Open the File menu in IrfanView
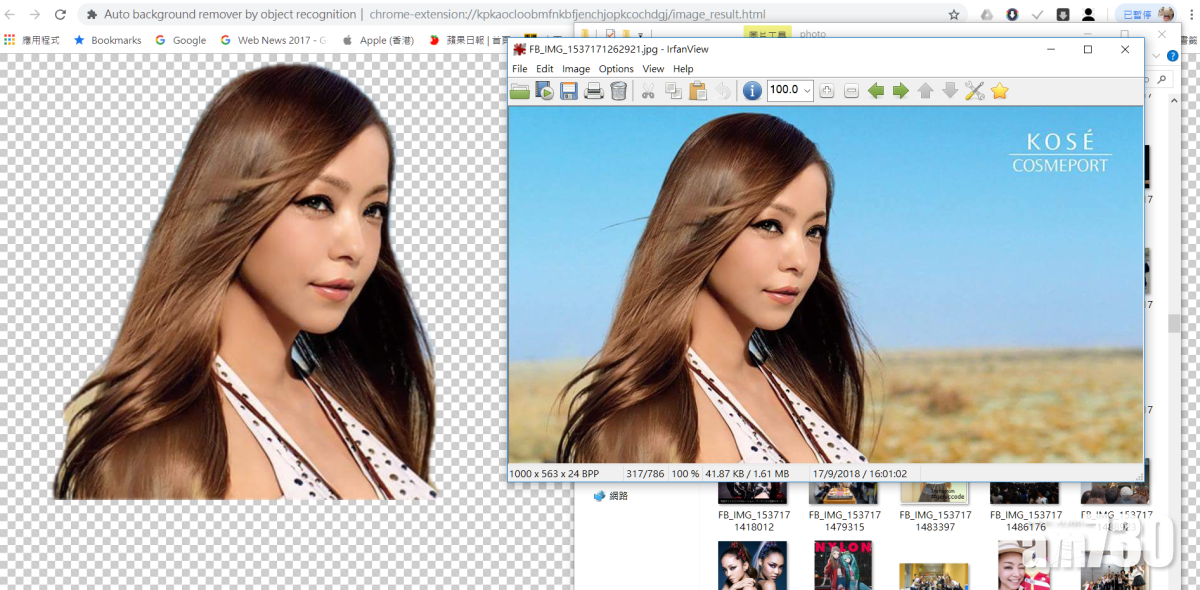This screenshot has width=1200, height=590. (520, 69)
